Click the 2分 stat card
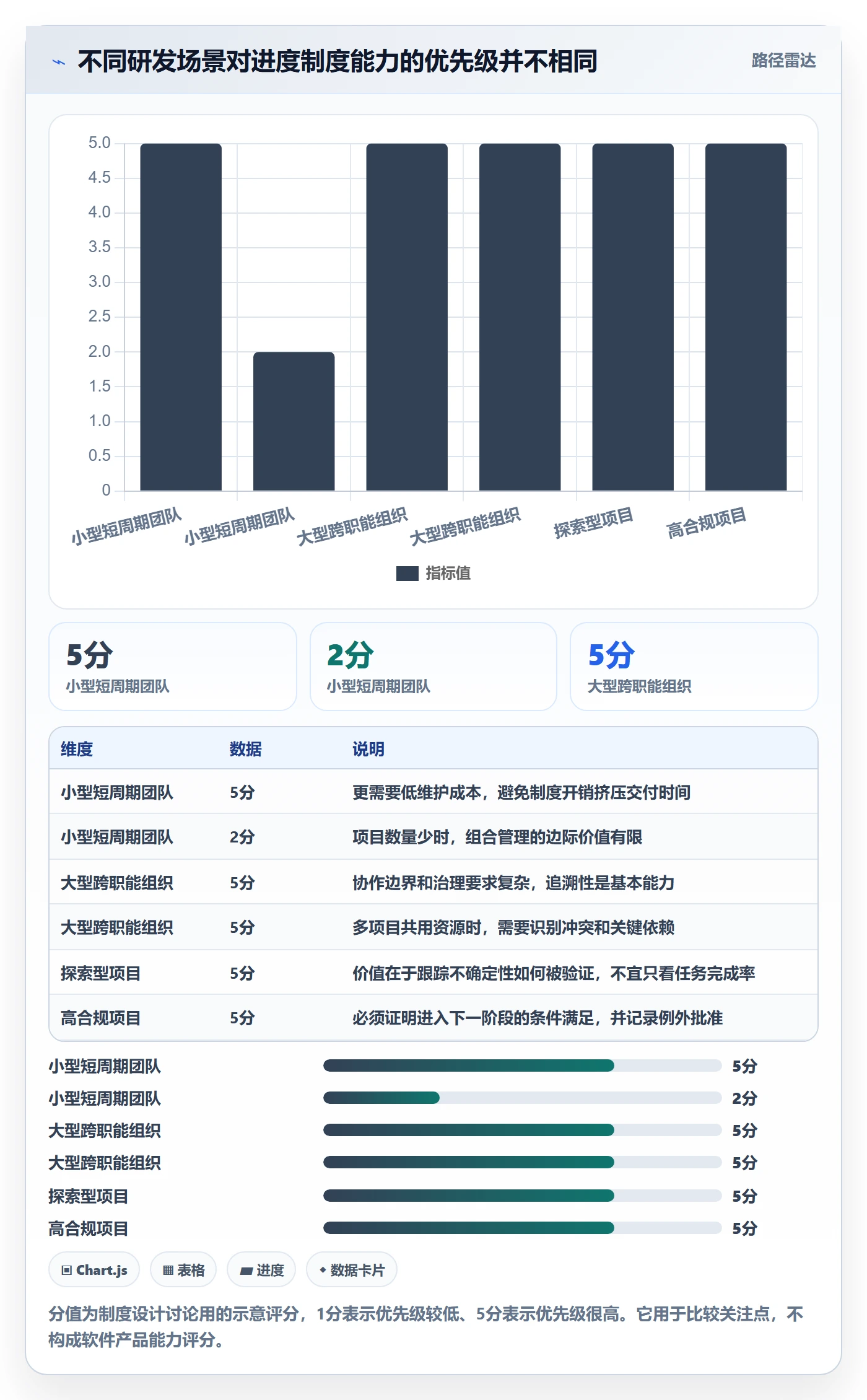 tap(434, 667)
